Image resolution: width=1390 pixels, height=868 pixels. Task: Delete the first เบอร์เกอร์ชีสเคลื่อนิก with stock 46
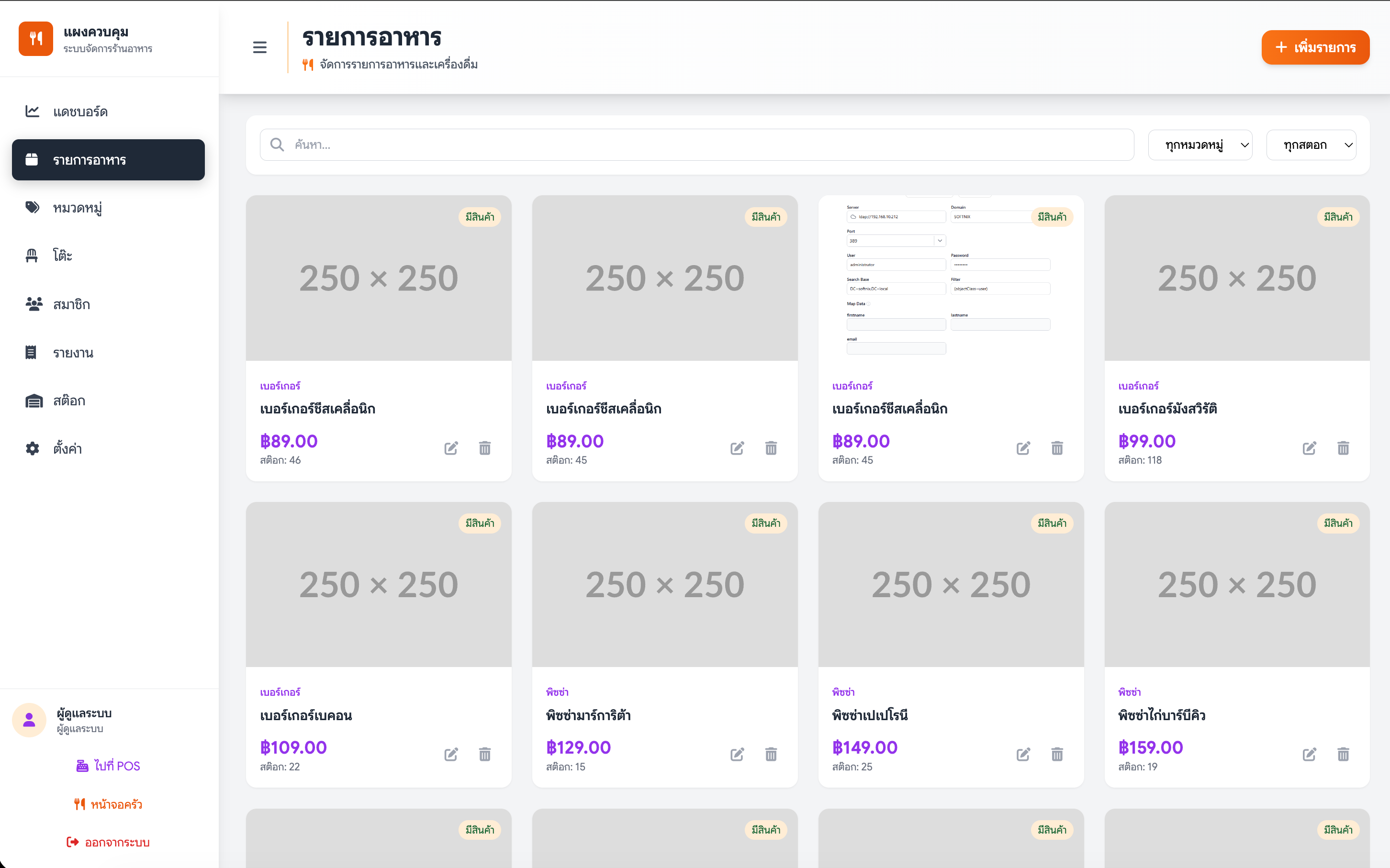click(x=484, y=448)
